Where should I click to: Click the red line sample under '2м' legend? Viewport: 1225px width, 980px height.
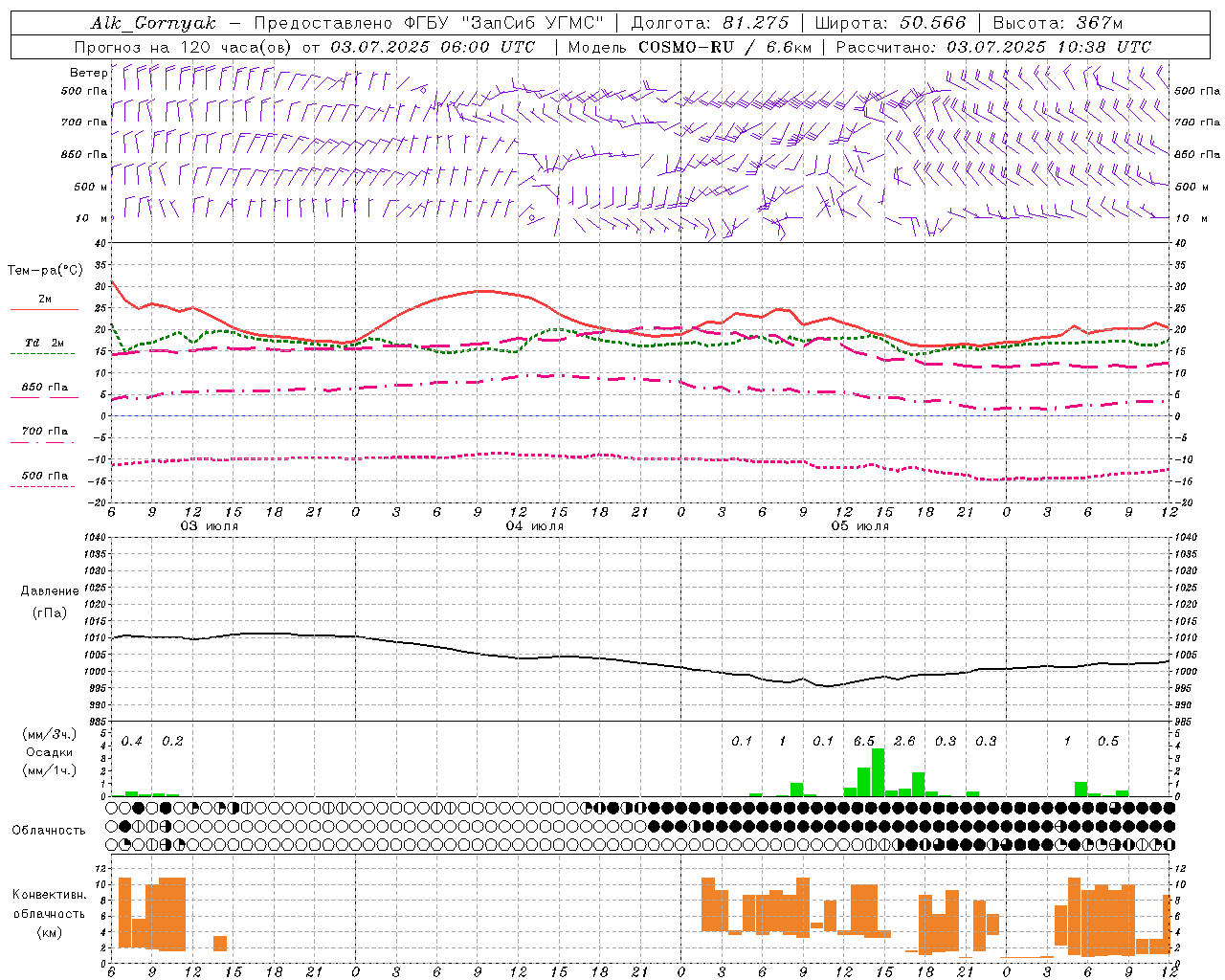44,310
